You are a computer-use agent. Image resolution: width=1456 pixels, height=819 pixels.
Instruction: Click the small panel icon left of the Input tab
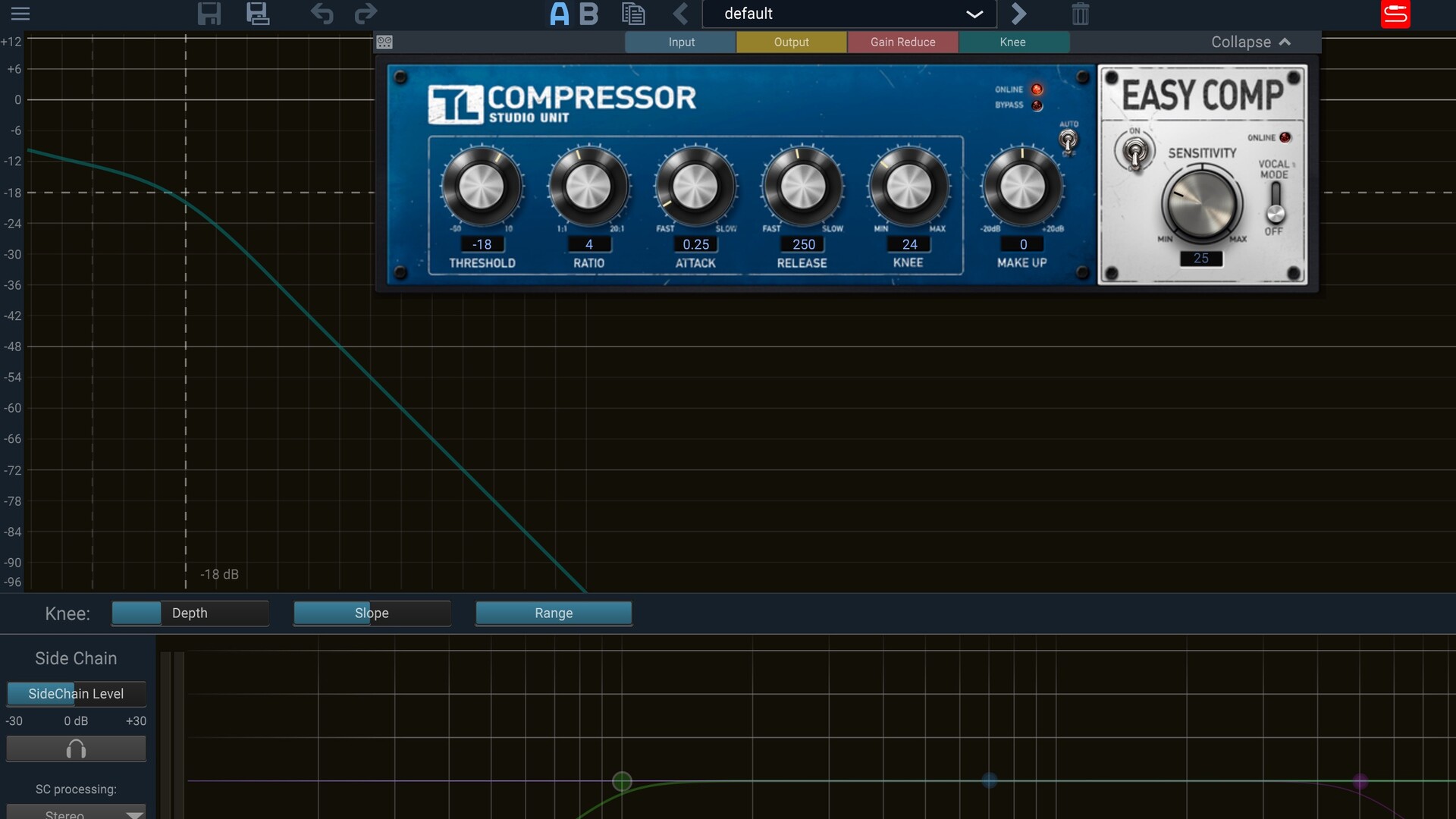coord(384,42)
